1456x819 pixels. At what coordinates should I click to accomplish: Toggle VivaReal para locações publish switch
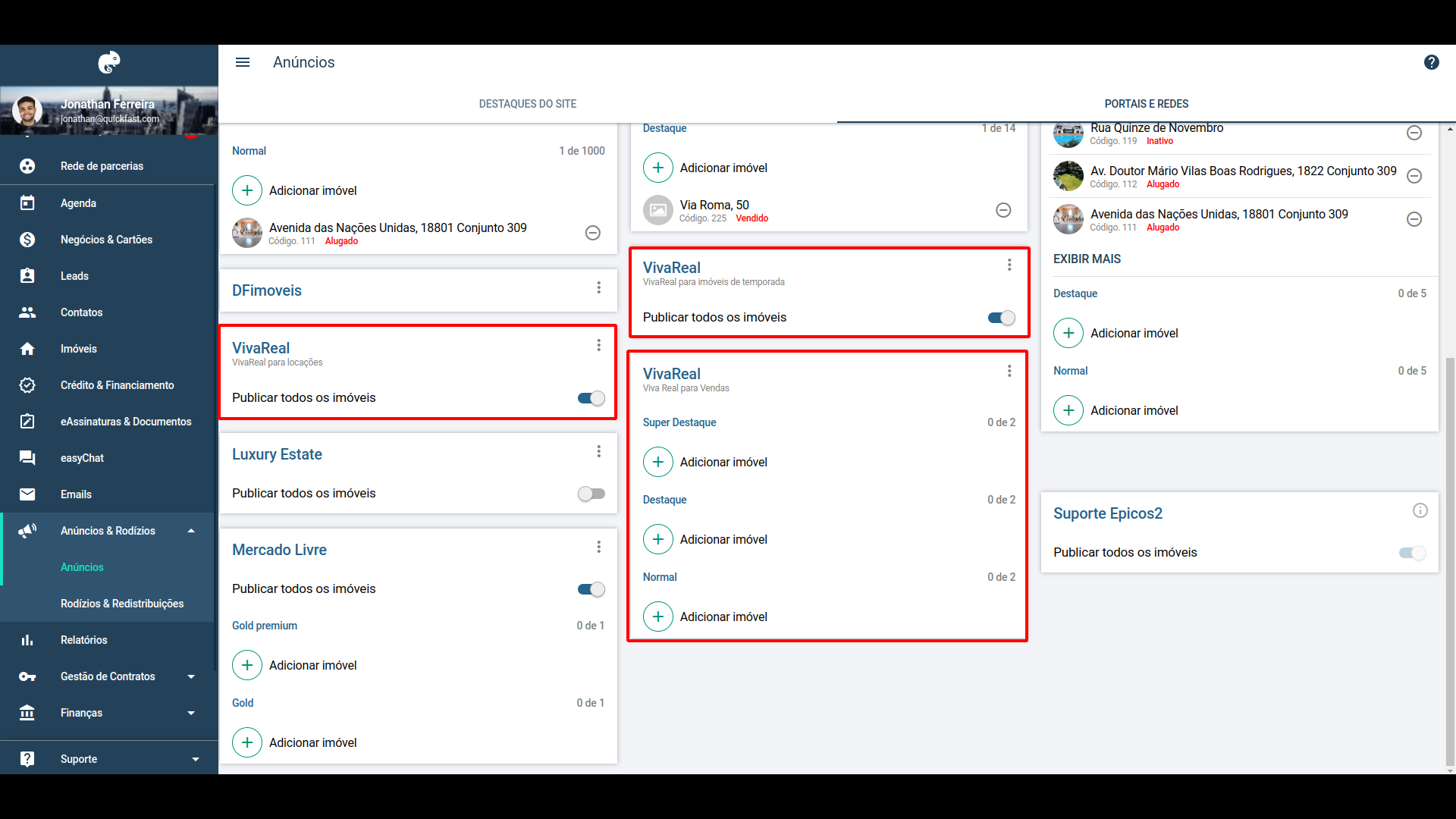pyautogui.click(x=591, y=398)
